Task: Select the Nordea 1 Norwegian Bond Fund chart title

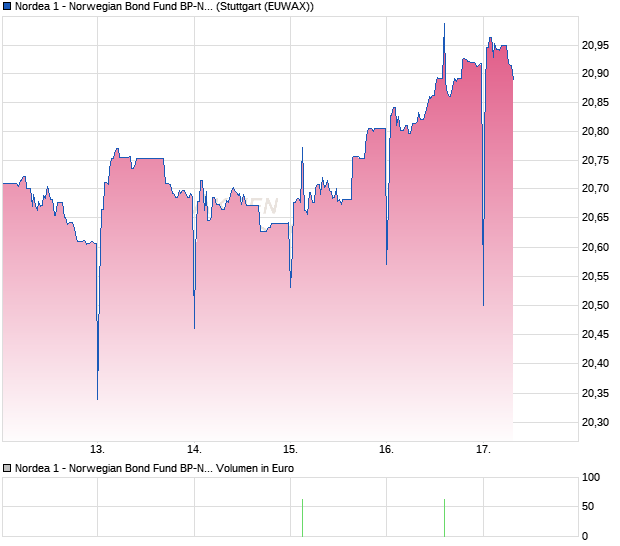Action: click(x=164, y=7)
